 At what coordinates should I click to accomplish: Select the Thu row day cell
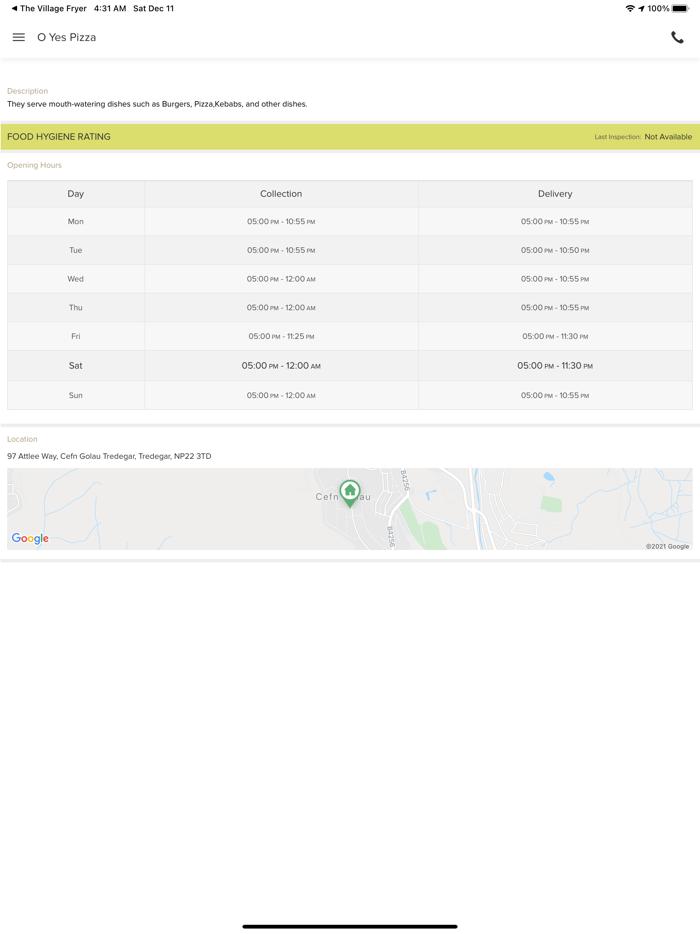point(76,307)
